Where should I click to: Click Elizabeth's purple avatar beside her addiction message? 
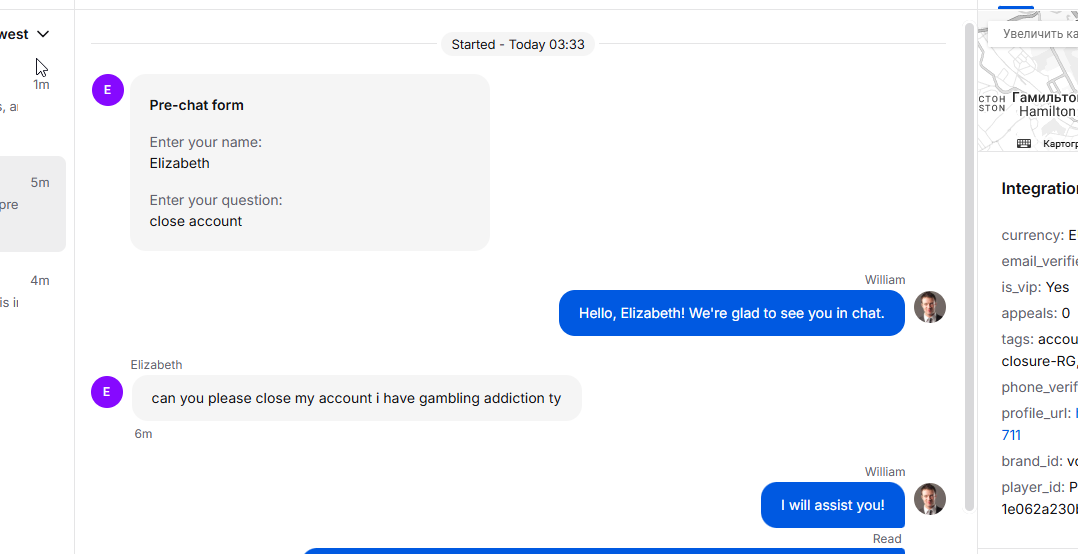click(x=107, y=392)
